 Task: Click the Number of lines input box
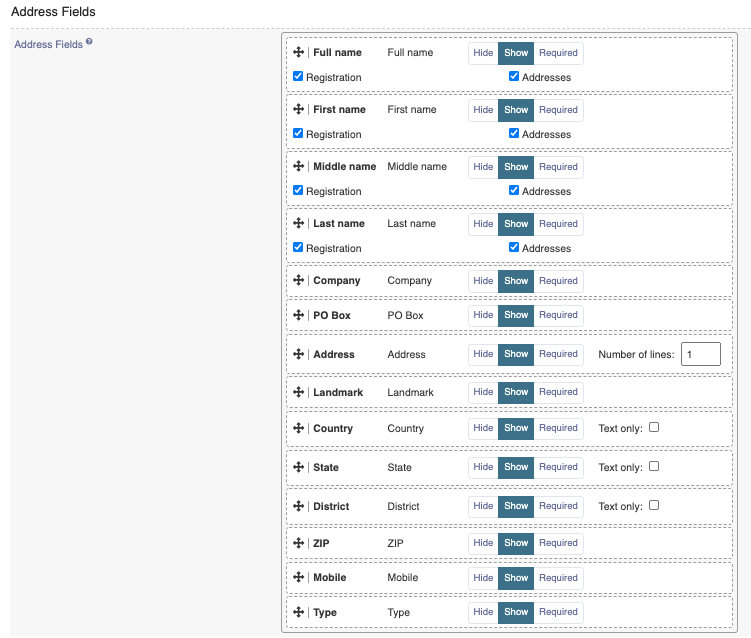[700, 354]
